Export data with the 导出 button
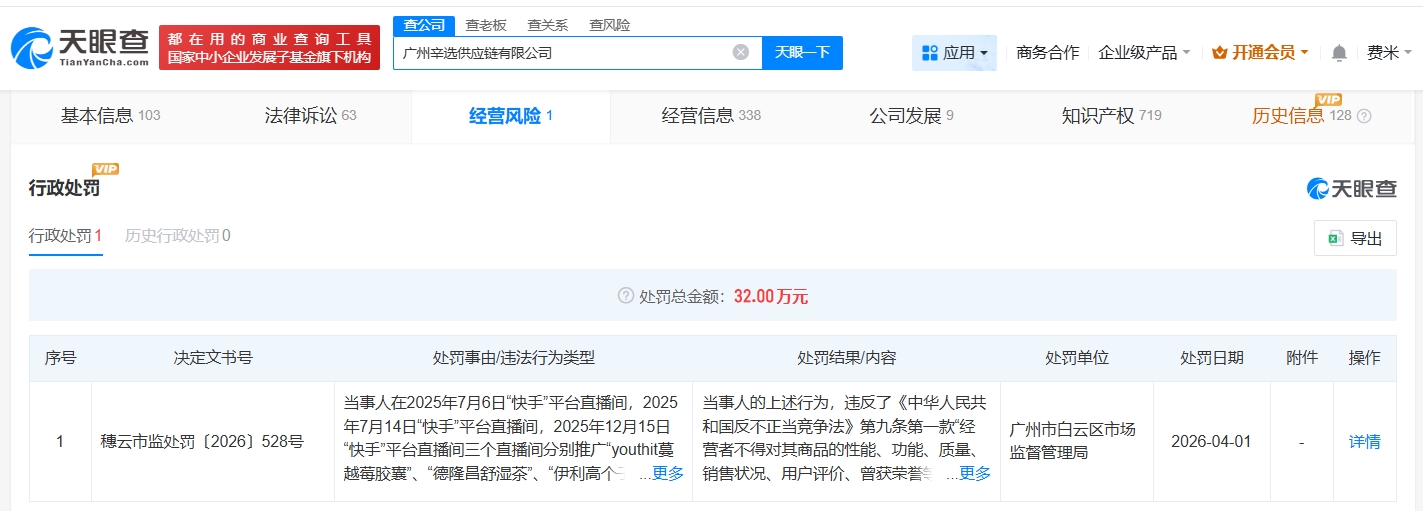Screen dimensions: 1423x511 click(1355, 238)
